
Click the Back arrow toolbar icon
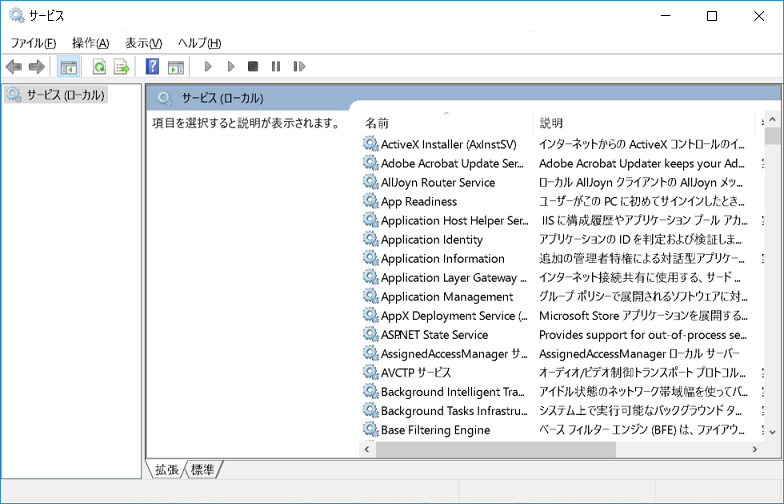tap(13, 67)
